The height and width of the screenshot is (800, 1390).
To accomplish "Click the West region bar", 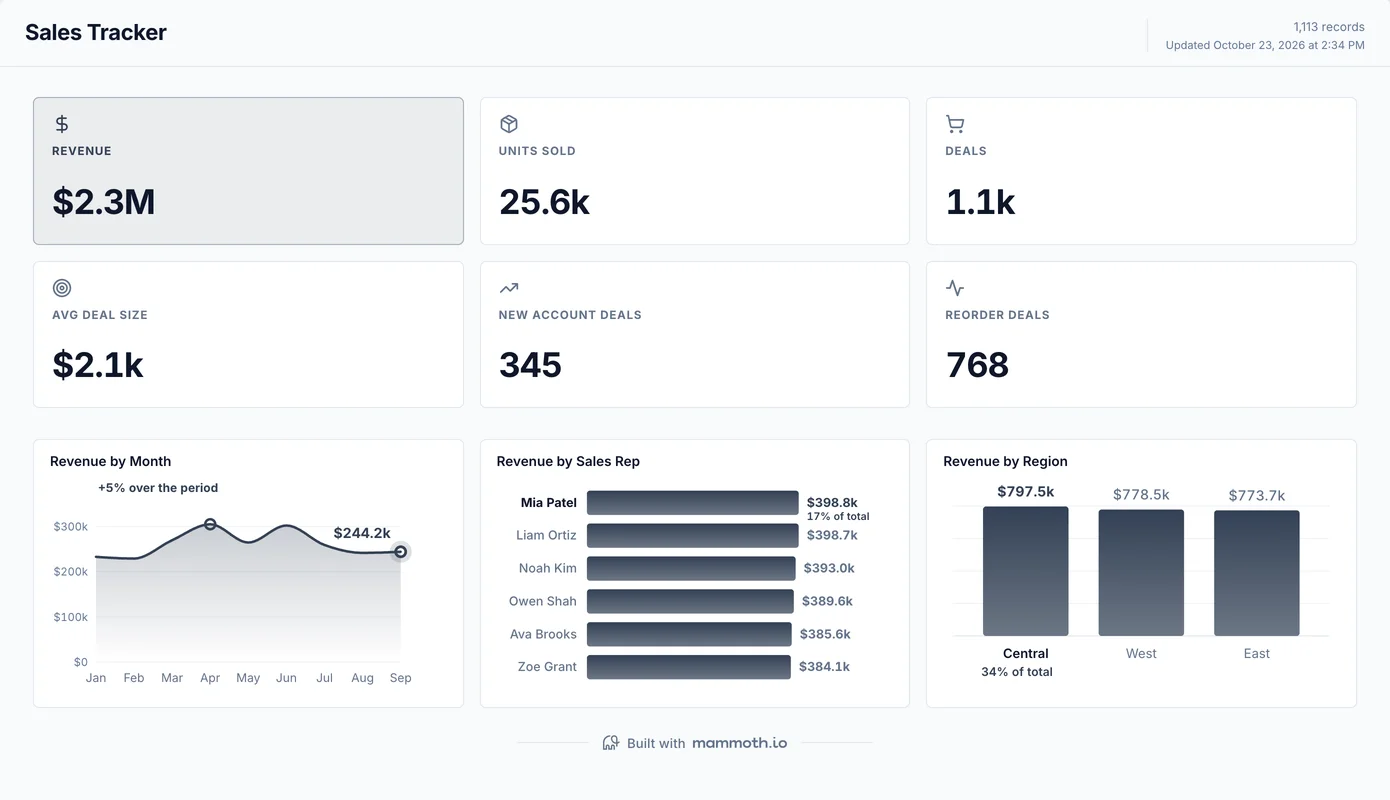I will click(x=1141, y=573).
